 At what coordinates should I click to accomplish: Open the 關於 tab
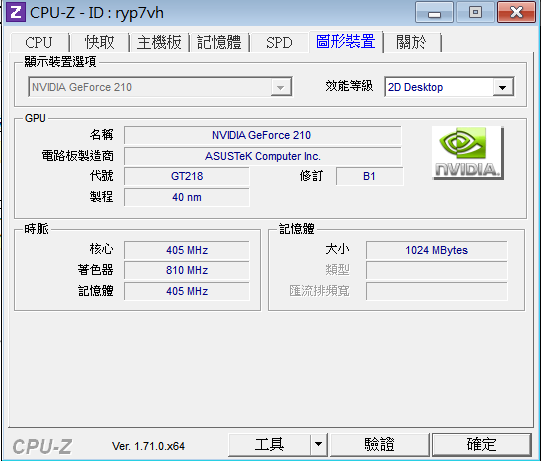(411, 43)
